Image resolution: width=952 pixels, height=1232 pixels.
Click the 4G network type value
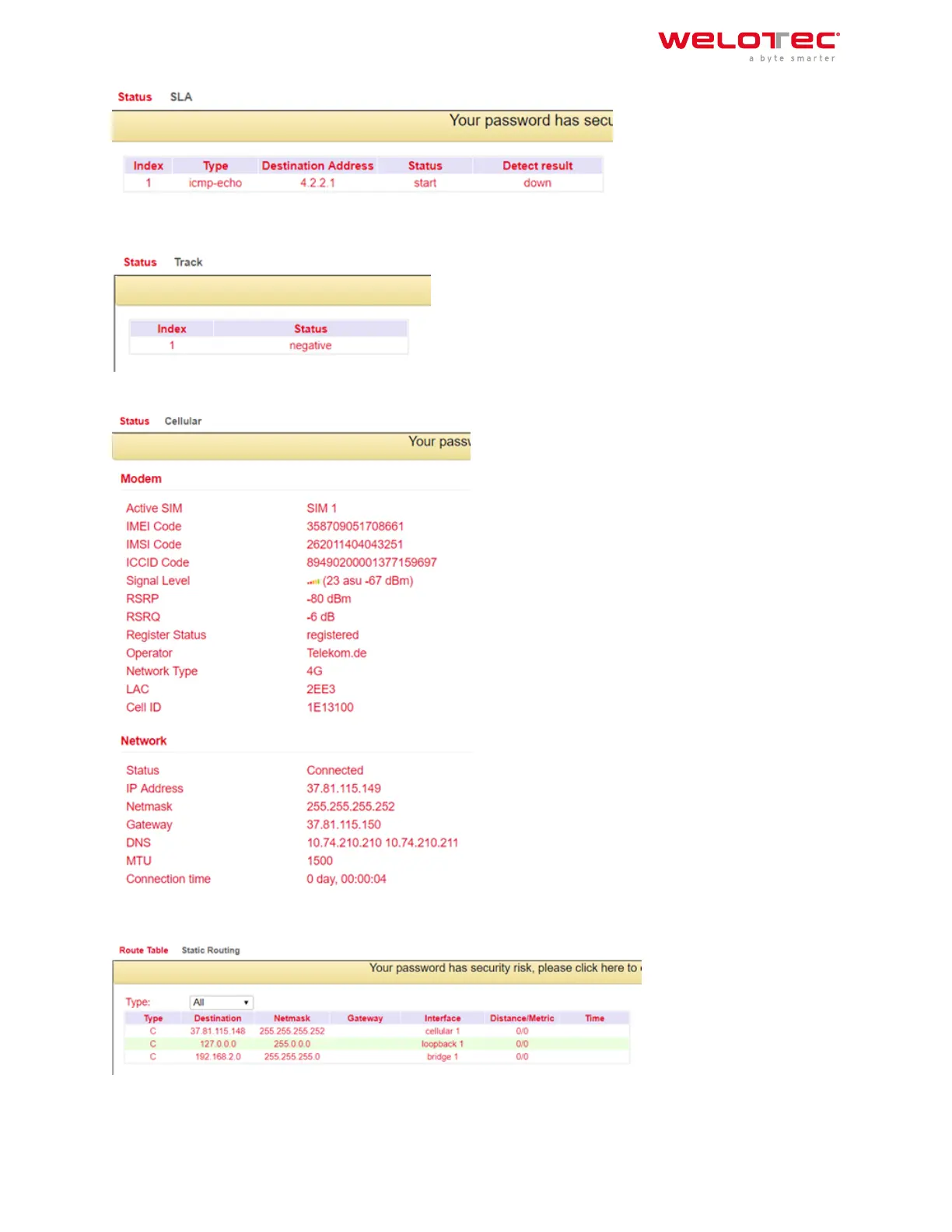point(314,671)
